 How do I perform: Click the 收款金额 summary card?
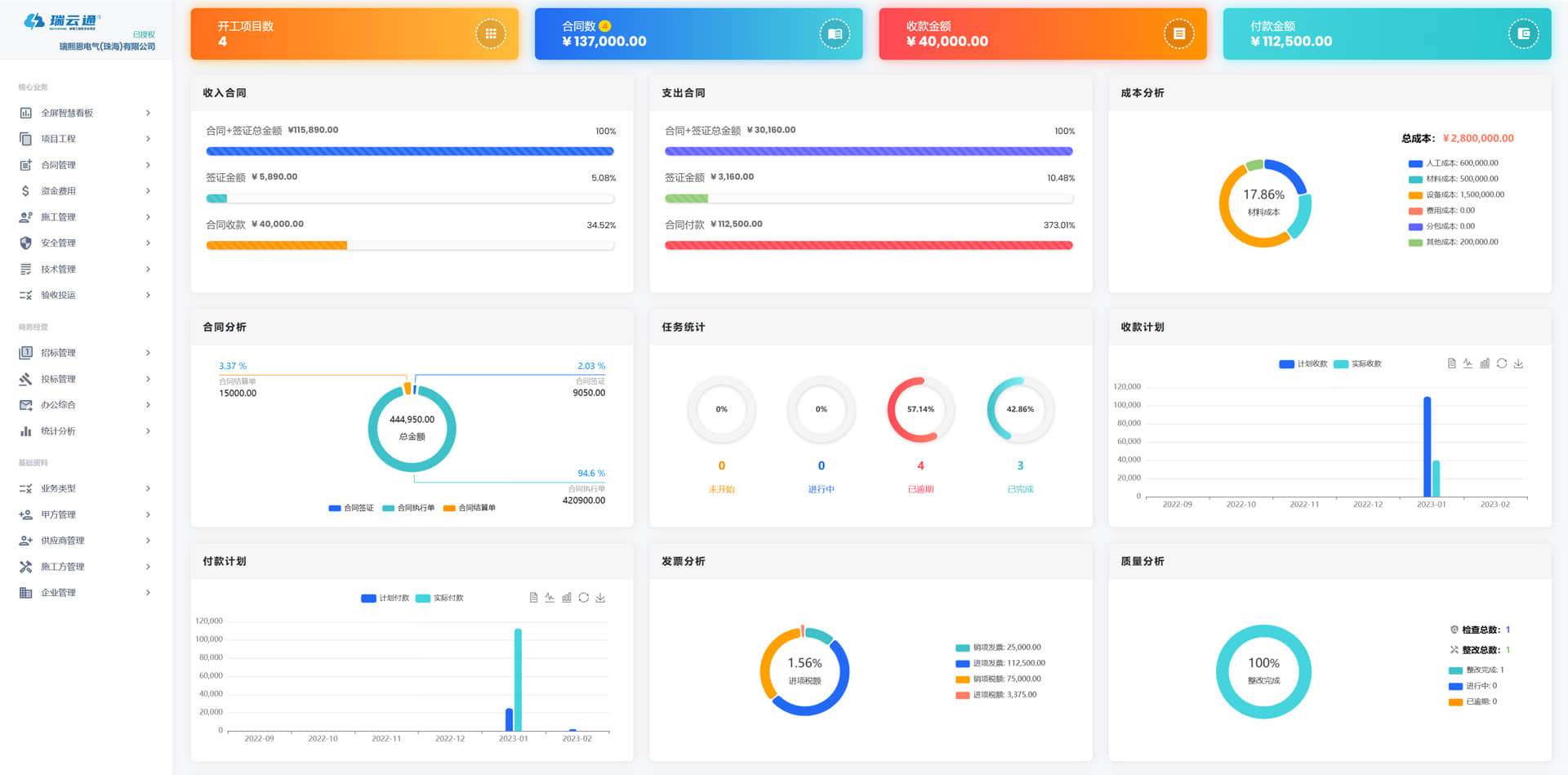coord(1042,34)
